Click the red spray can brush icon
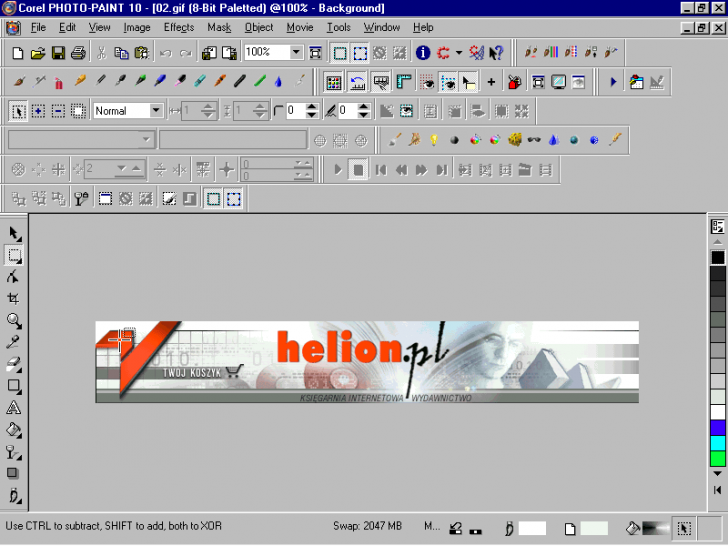 58,82
